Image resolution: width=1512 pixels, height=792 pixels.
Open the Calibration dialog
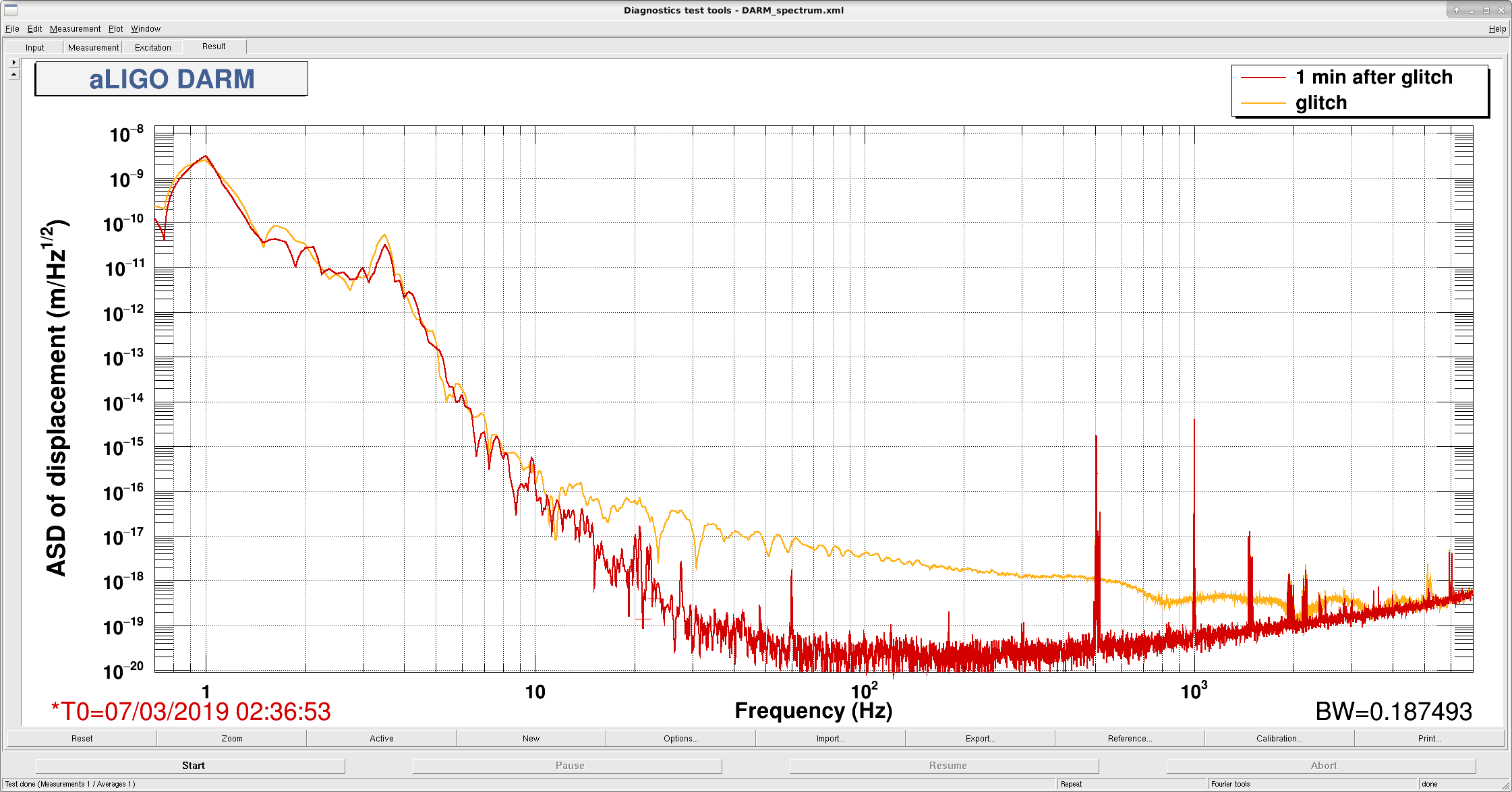click(1279, 738)
